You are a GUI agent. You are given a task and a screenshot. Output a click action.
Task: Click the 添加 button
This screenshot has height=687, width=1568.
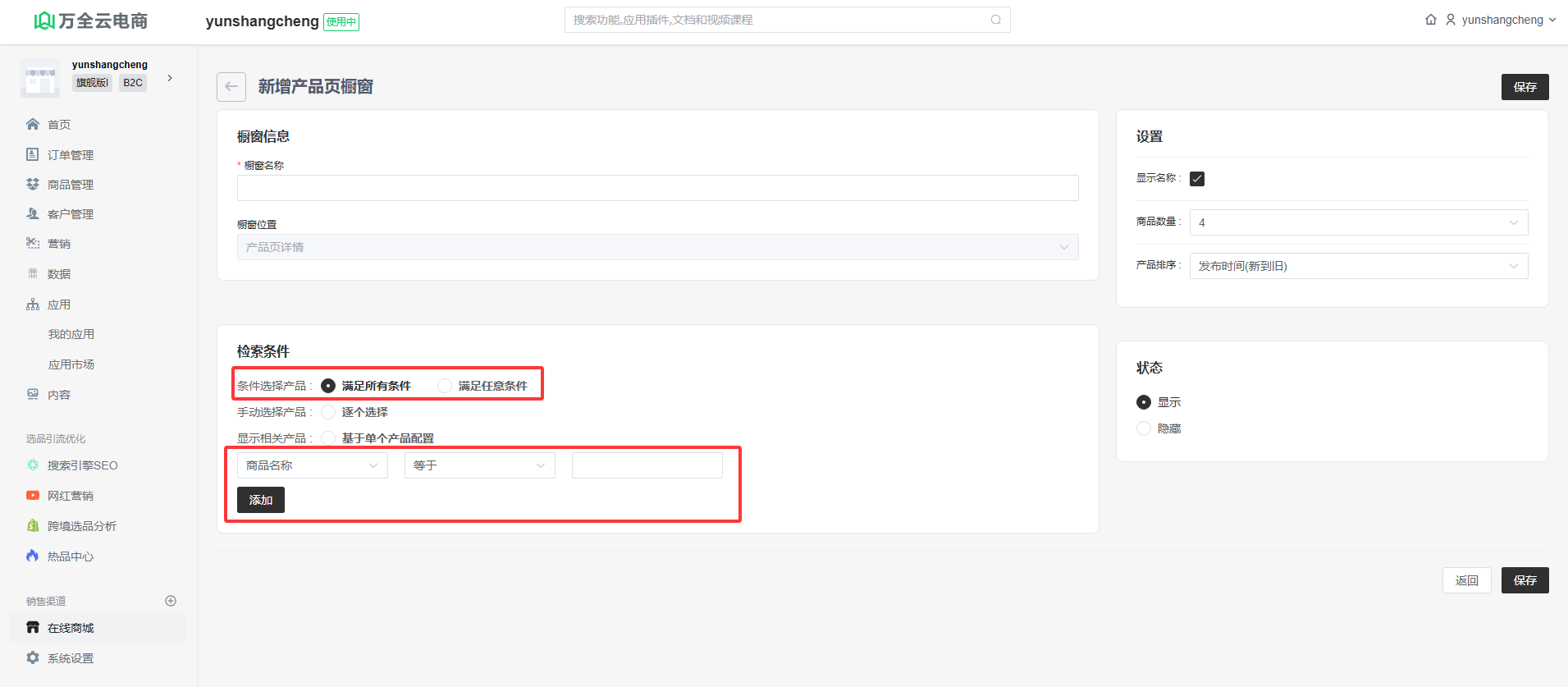coord(261,500)
